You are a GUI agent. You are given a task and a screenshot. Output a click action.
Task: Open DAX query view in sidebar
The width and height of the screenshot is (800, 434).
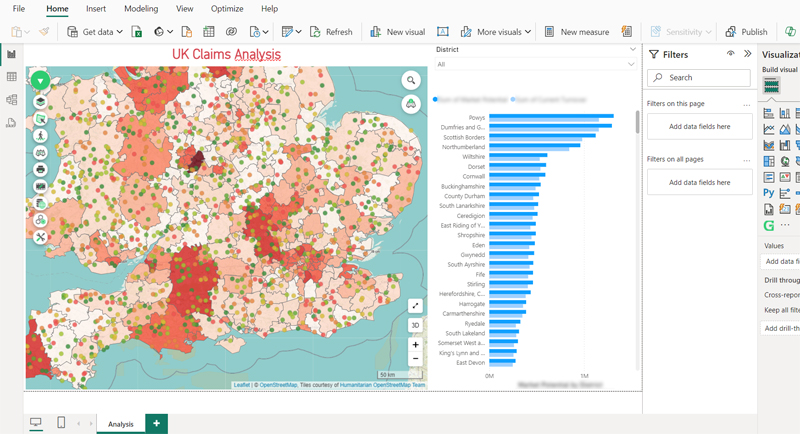click(11, 122)
